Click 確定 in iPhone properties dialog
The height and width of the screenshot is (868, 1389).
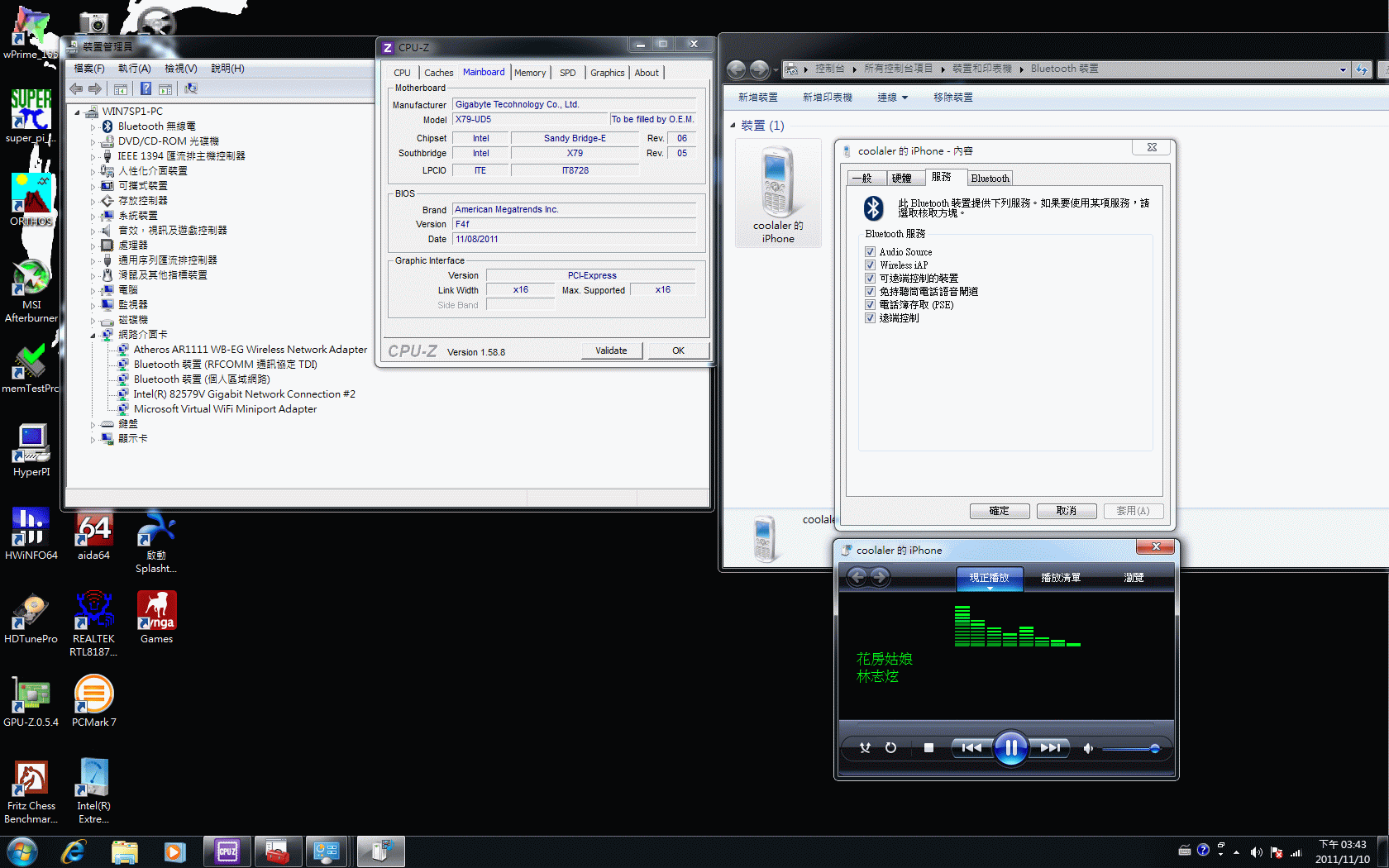(x=999, y=511)
